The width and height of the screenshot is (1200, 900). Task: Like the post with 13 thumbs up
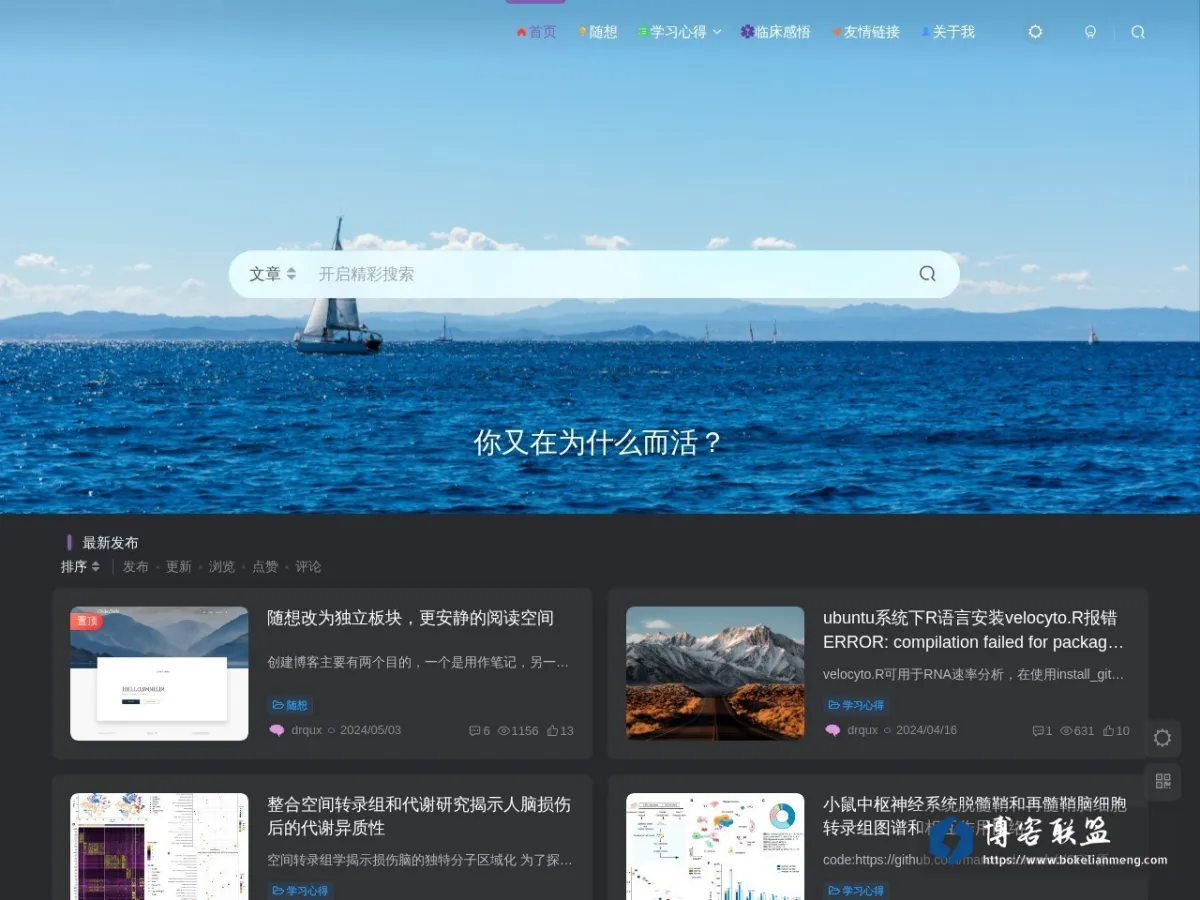tap(552, 731)
